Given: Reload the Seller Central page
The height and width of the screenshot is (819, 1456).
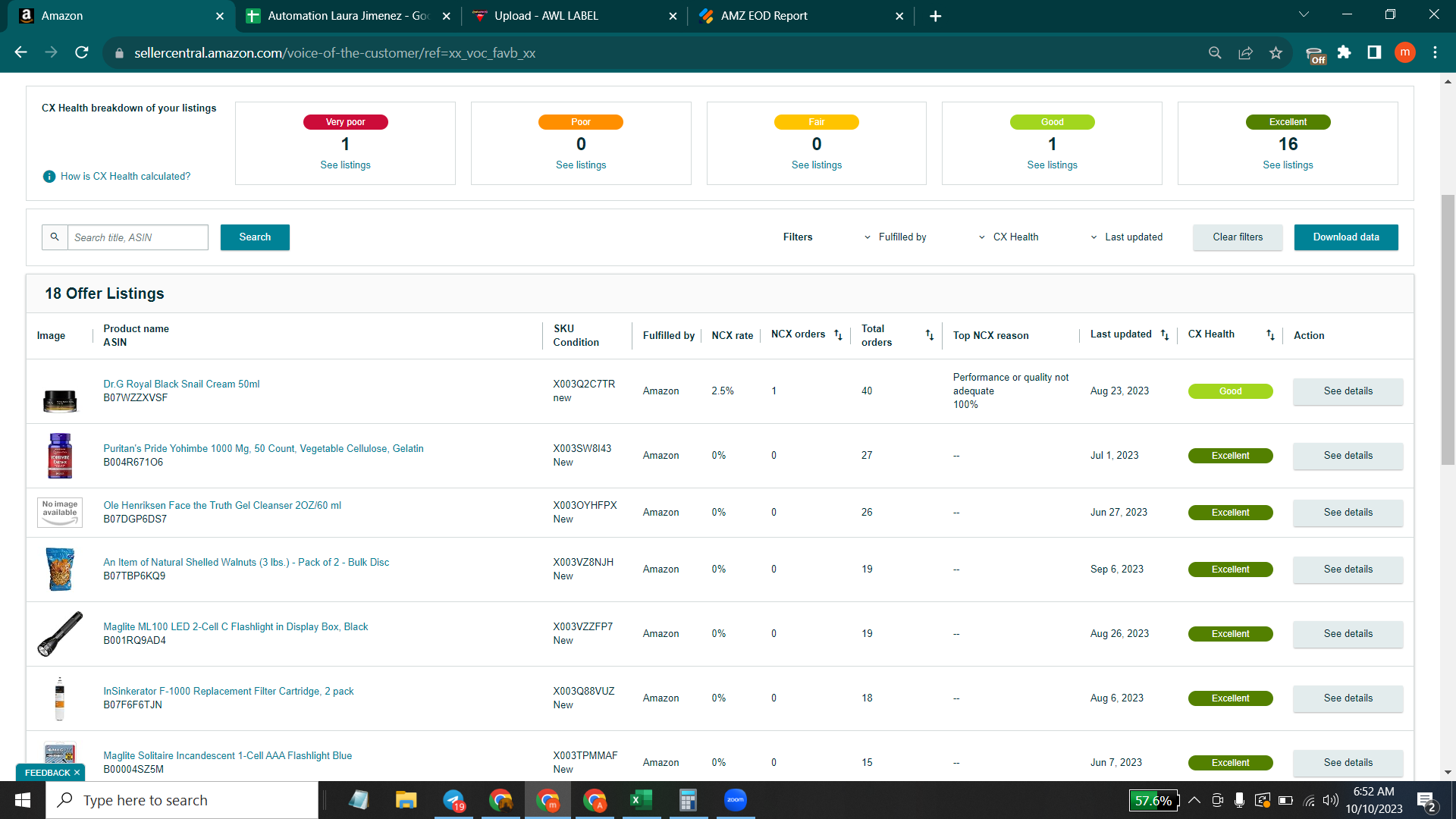Looking at the screenshot, I should coord(82,52).
